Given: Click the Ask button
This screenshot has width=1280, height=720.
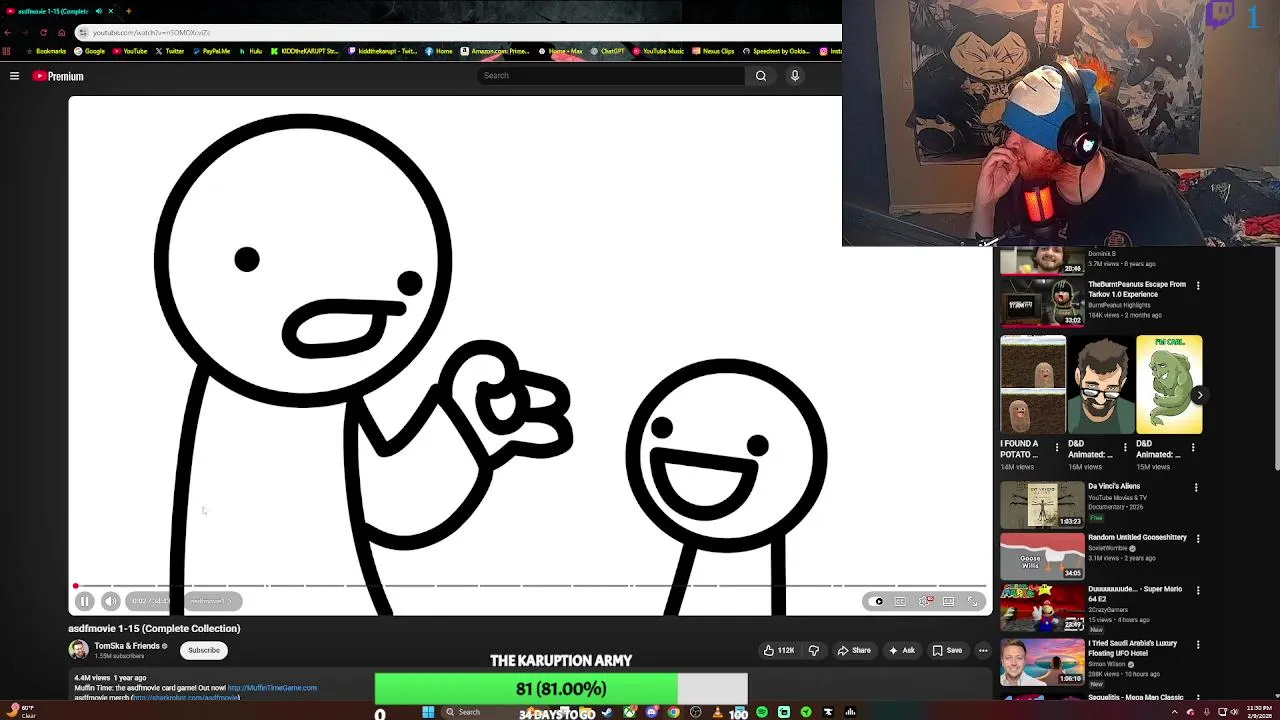Looking at the screenshot, I should click(x=901, y=650).
